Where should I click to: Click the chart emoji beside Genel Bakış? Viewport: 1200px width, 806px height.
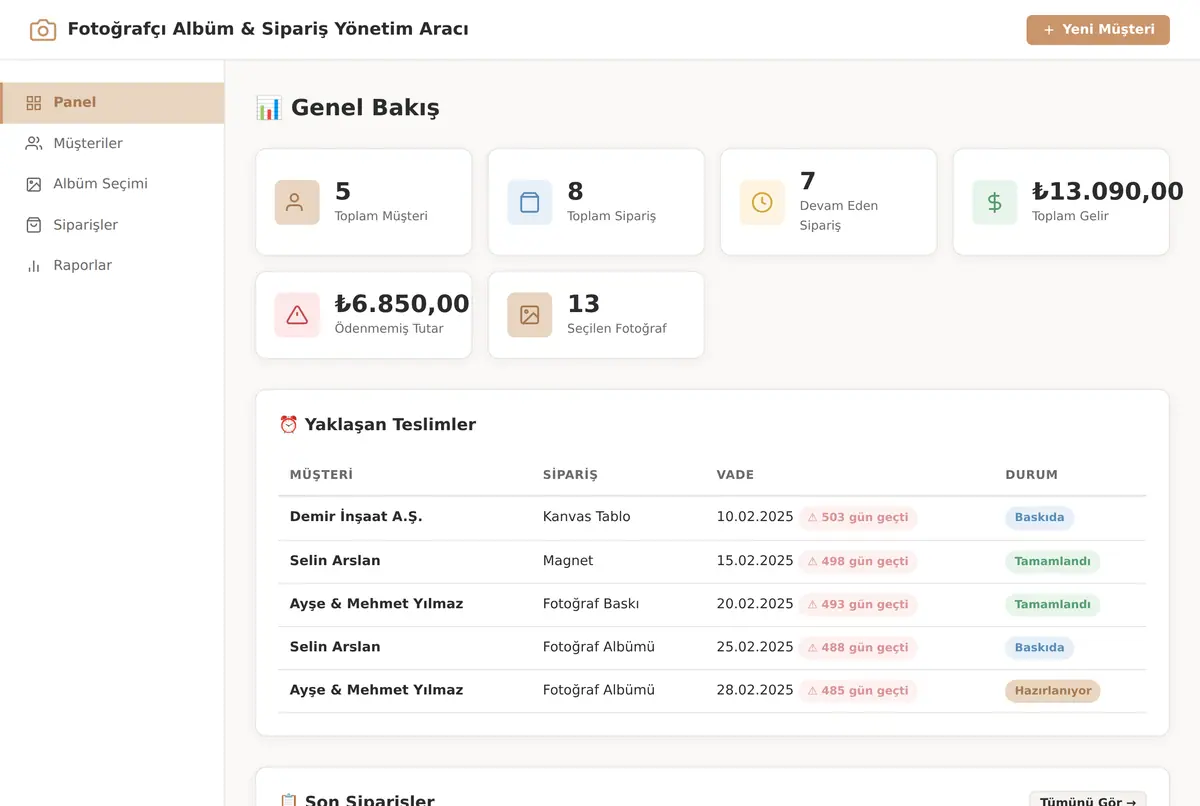[269, 108]
